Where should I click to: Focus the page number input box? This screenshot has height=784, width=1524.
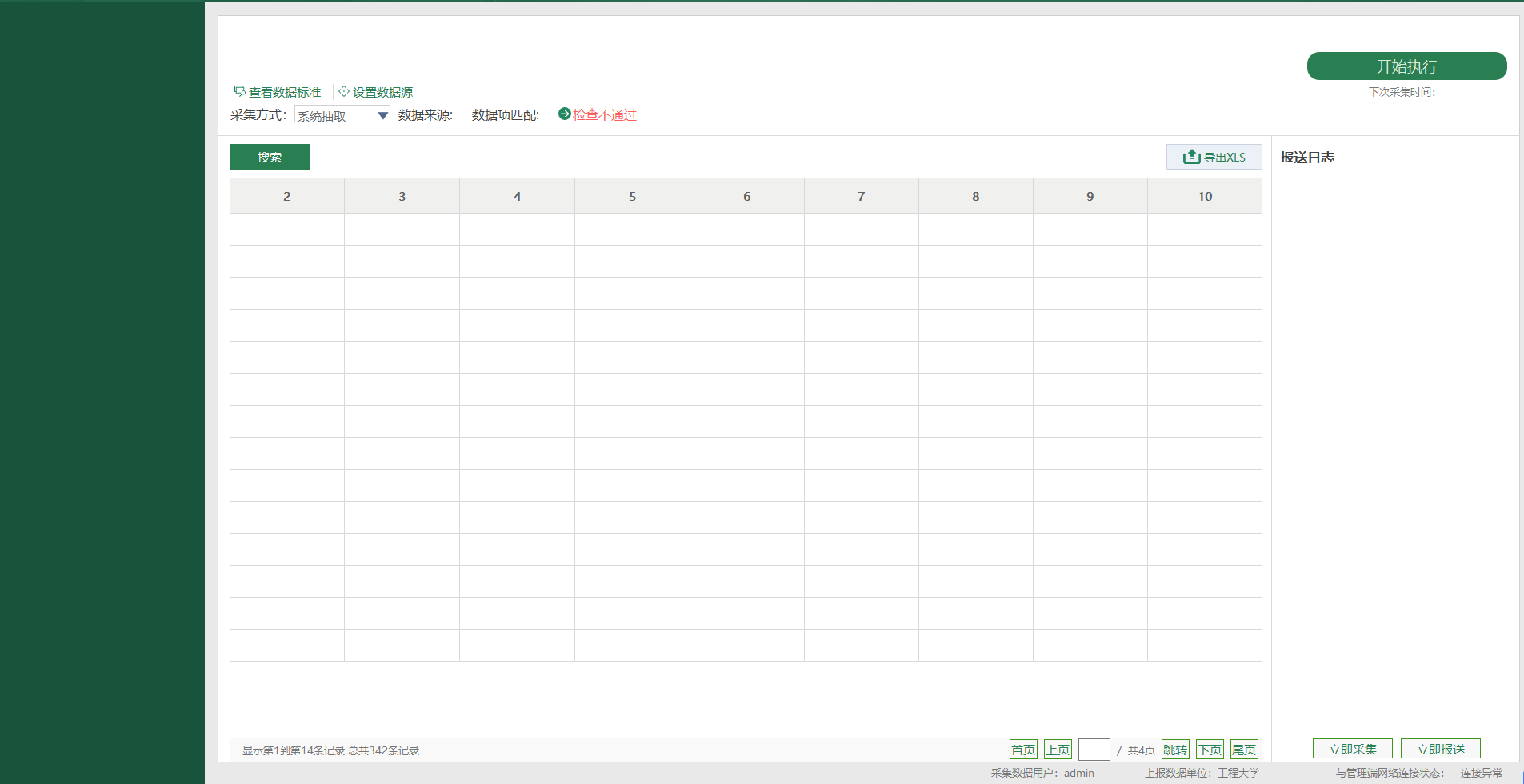pyautogui.click(x=1094, y=750)
